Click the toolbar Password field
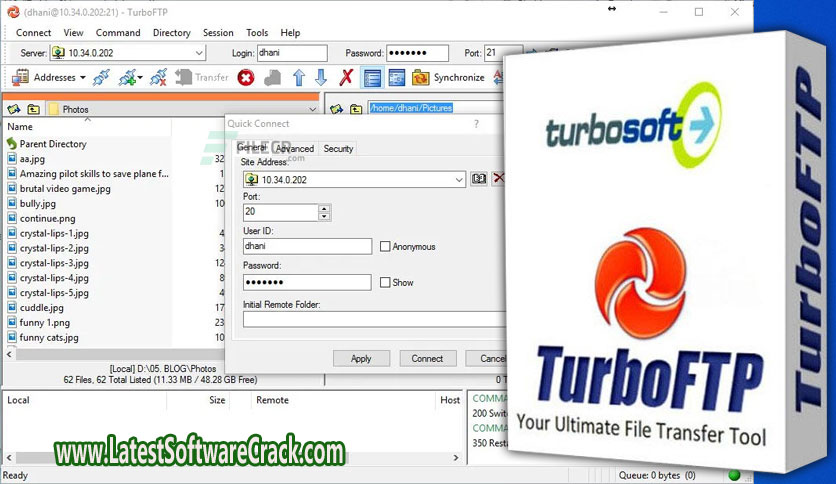Screen dimensions: 836x484 417,53
